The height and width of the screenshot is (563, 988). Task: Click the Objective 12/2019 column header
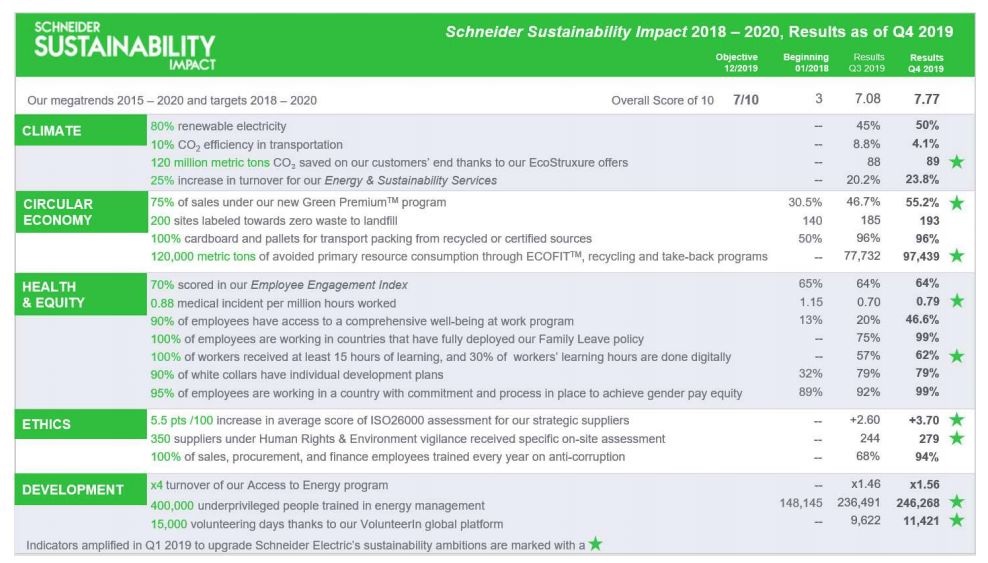pos(737,62)
